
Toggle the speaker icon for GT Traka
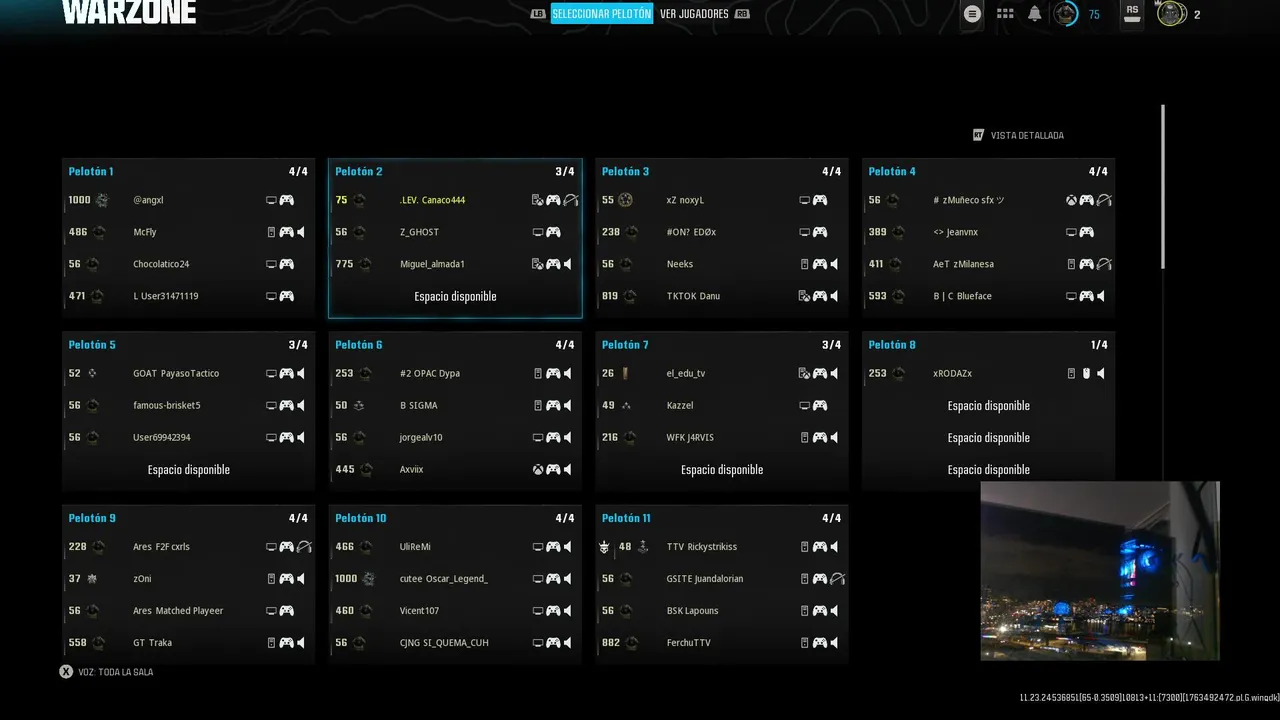pyautogui.click(x=301, y=643)
